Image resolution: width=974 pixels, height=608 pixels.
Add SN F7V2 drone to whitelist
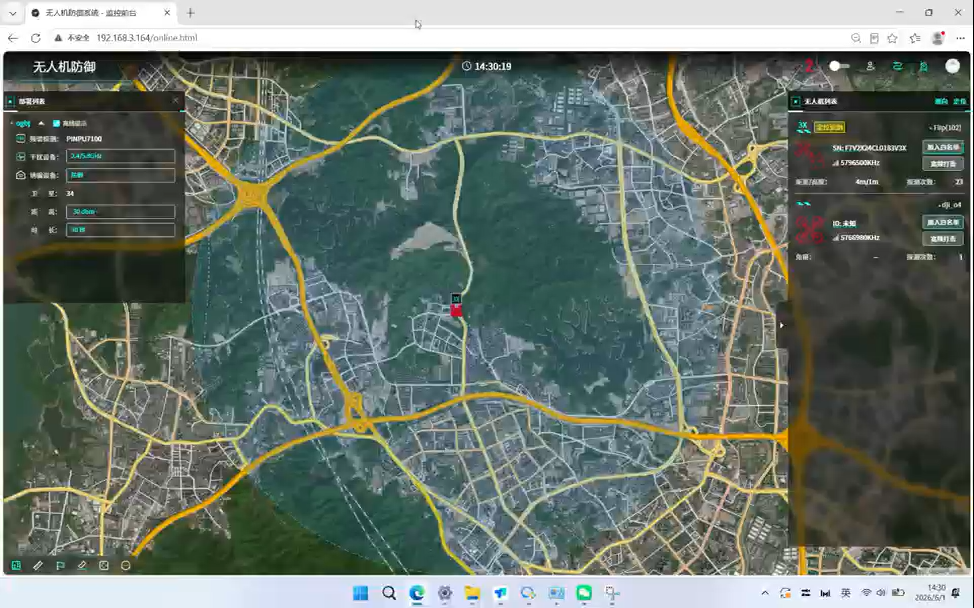(943, 147)
